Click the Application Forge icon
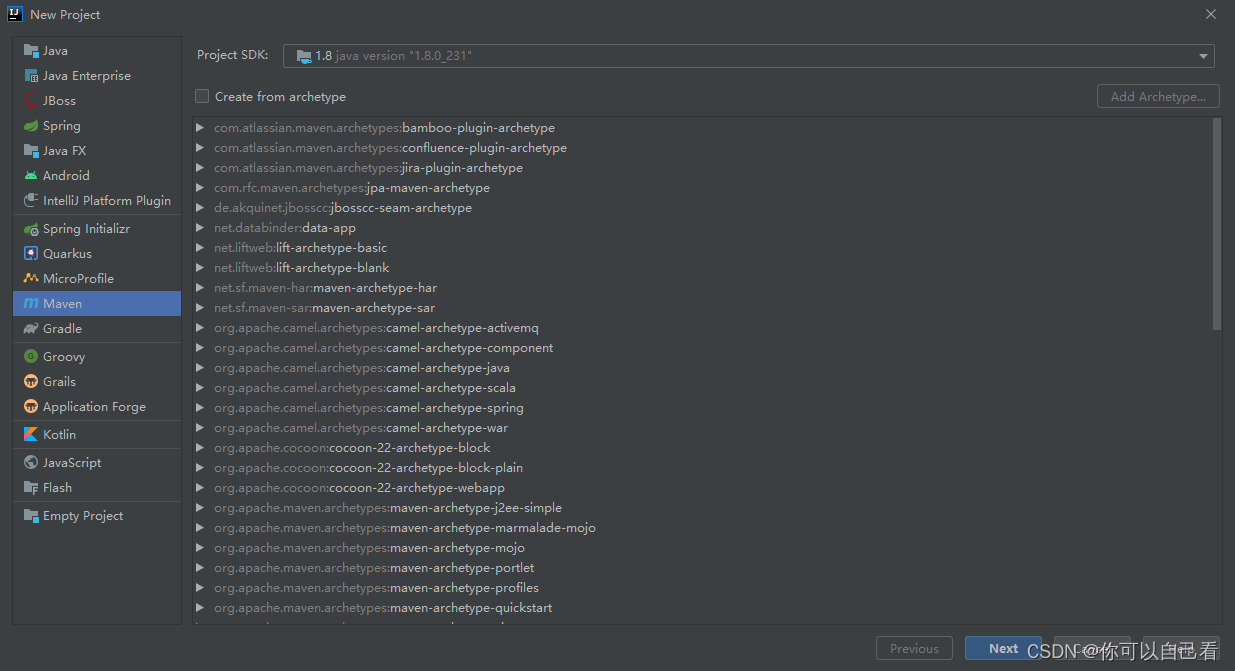Image resolution: width=1235 pixels, height=671 pixels. [31, 407]
